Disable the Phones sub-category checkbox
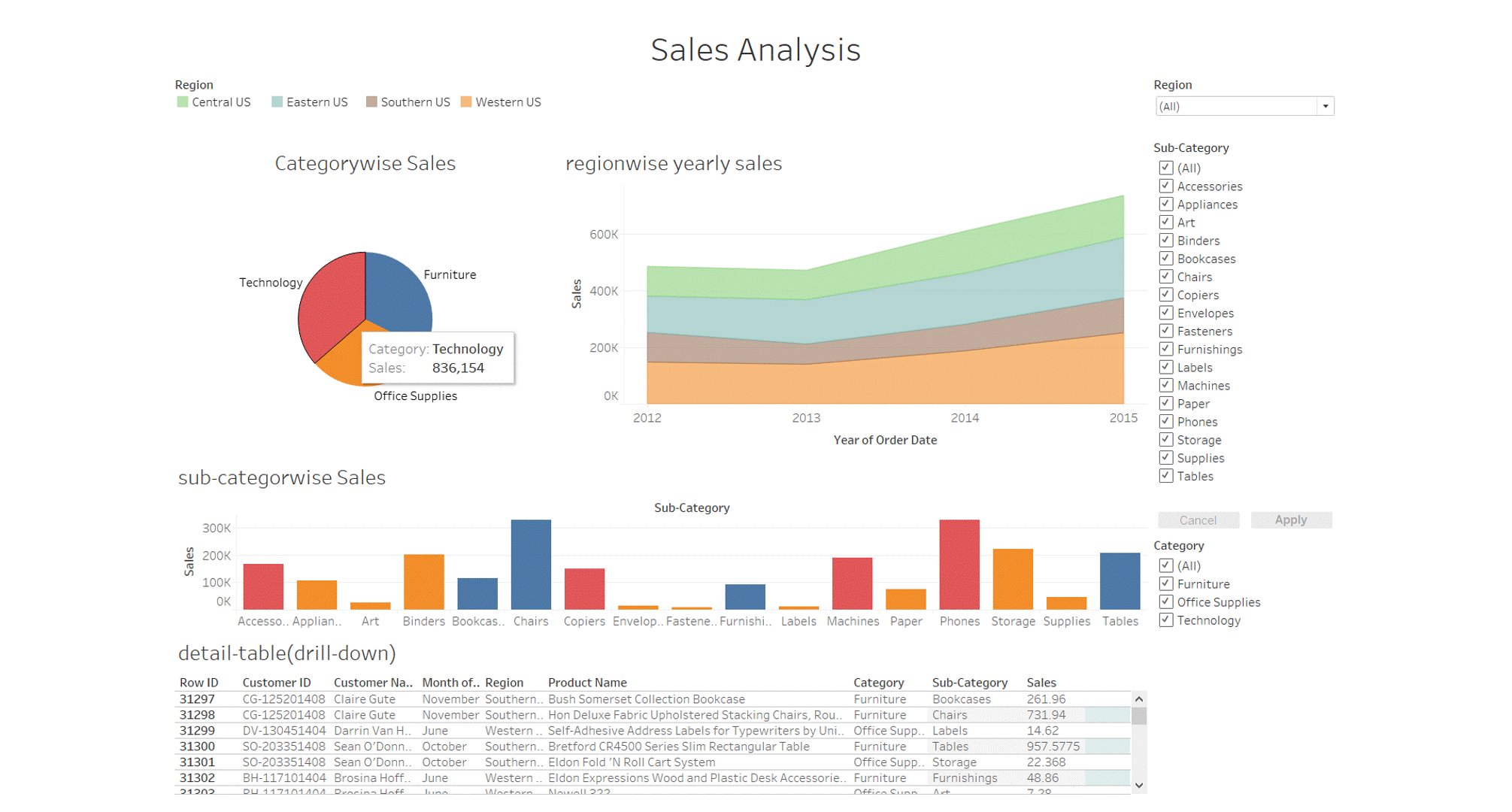The width and height of the screenshot is (1512, 812). pos(1165,421)
